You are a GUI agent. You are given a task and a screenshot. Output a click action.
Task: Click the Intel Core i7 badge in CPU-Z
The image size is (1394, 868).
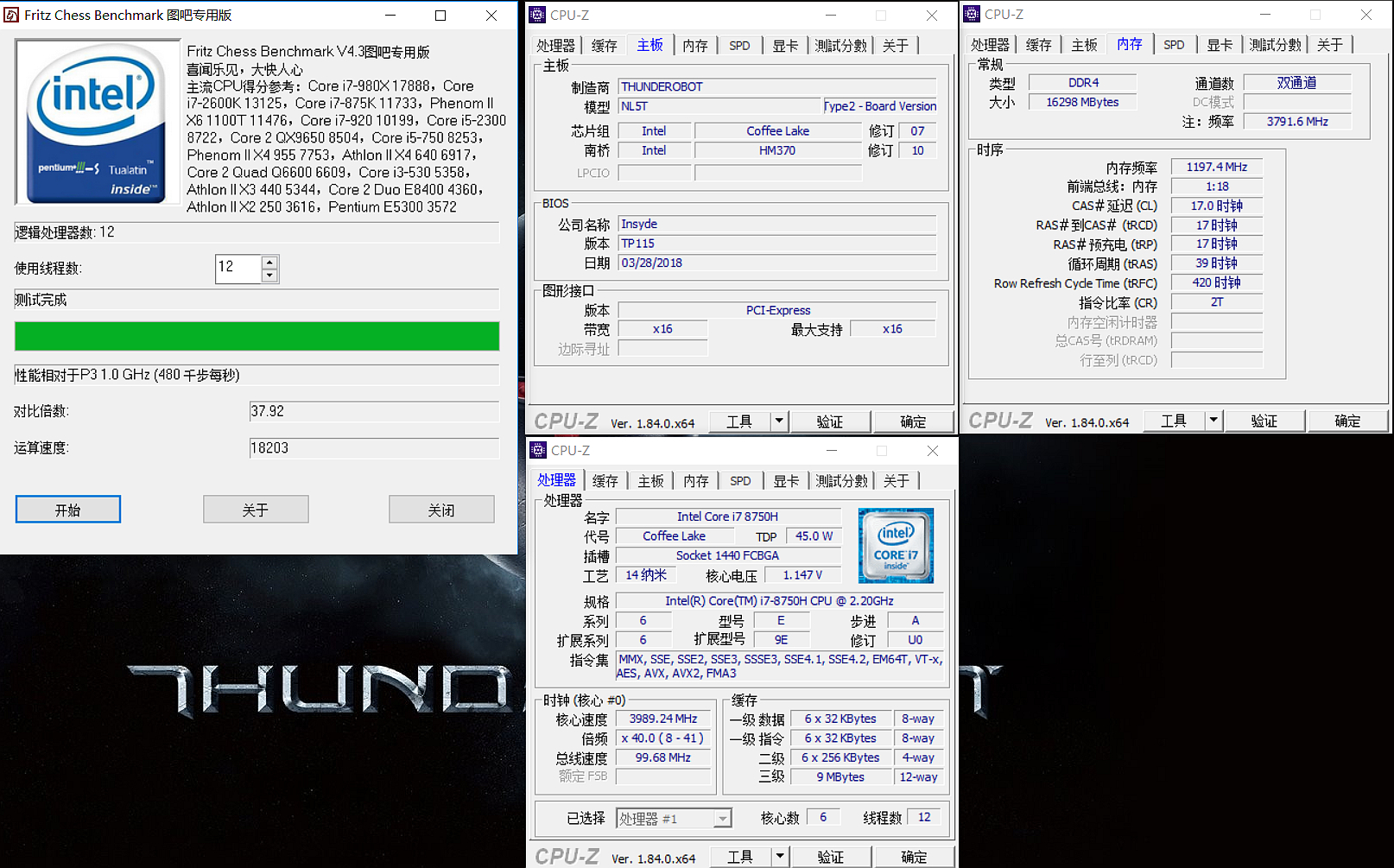pyautogui.click(x=896, y=545)
